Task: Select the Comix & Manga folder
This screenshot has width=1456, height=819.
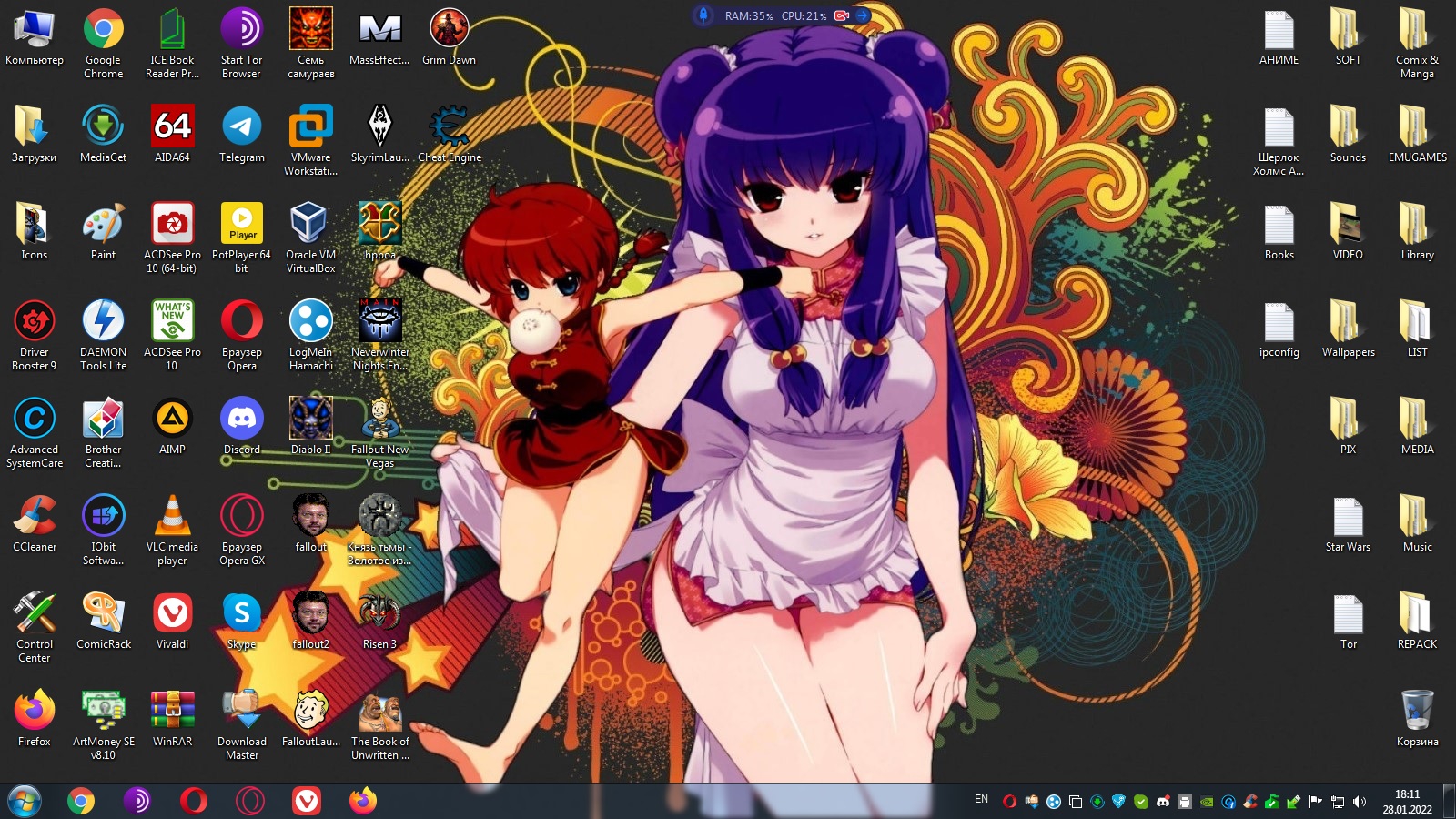Action: [1417, 44]
